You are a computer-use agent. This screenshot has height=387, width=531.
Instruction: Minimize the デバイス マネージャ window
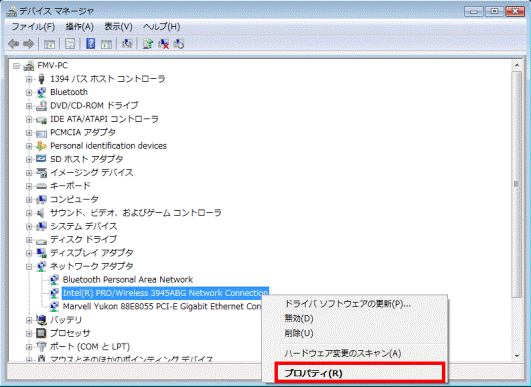474,12
